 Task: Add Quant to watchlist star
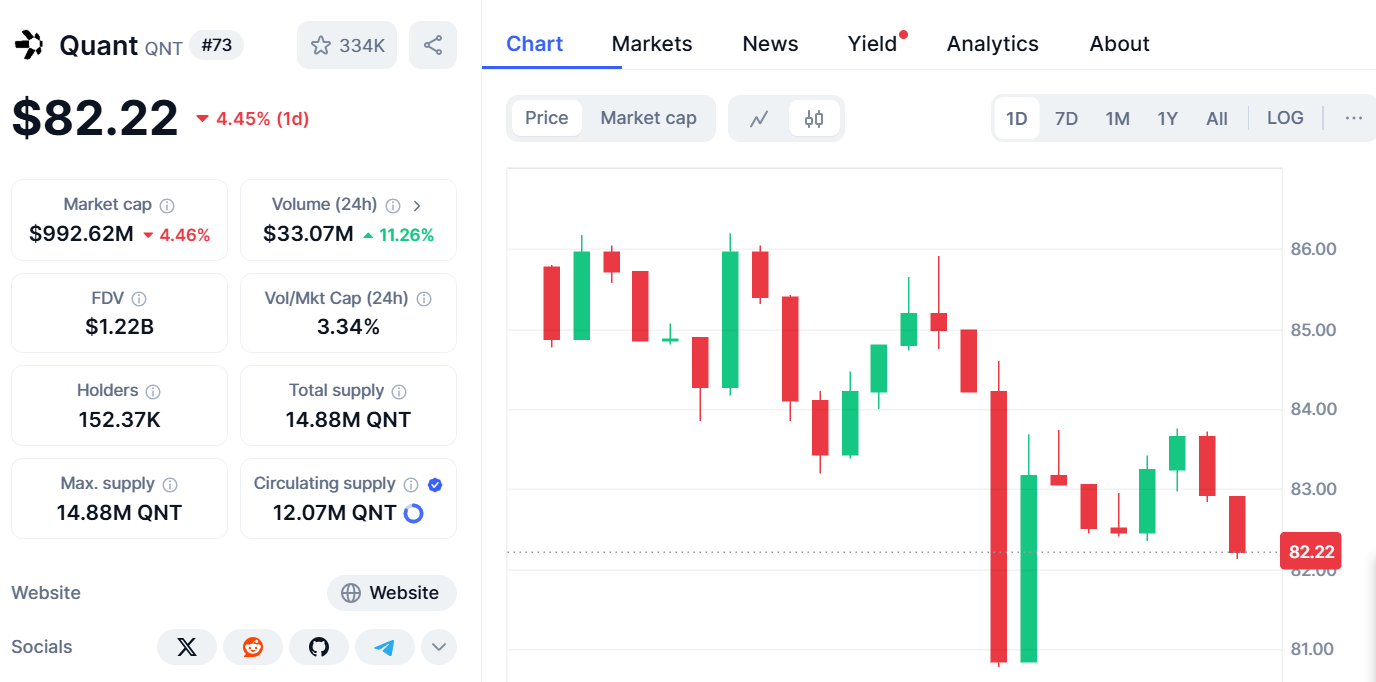[x=321, y=44]
